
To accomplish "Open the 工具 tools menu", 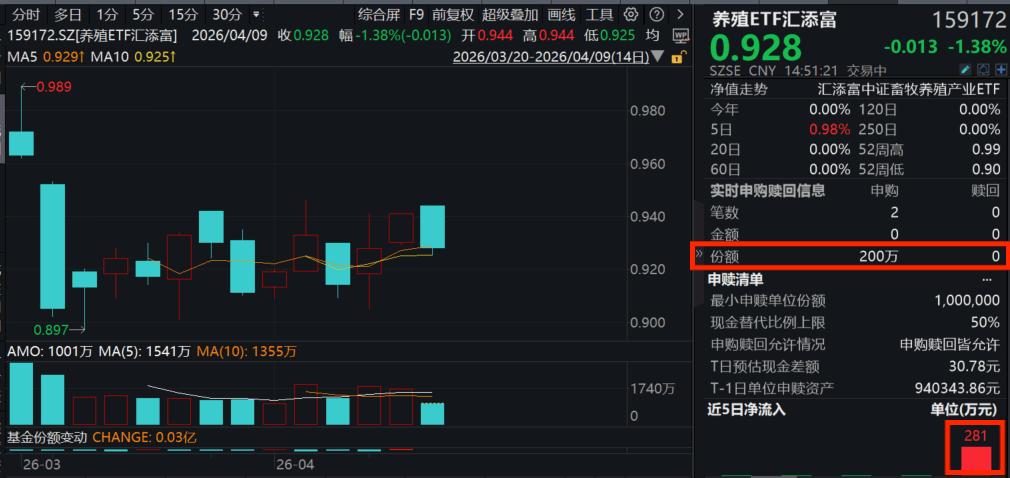I will coord(599,15).
